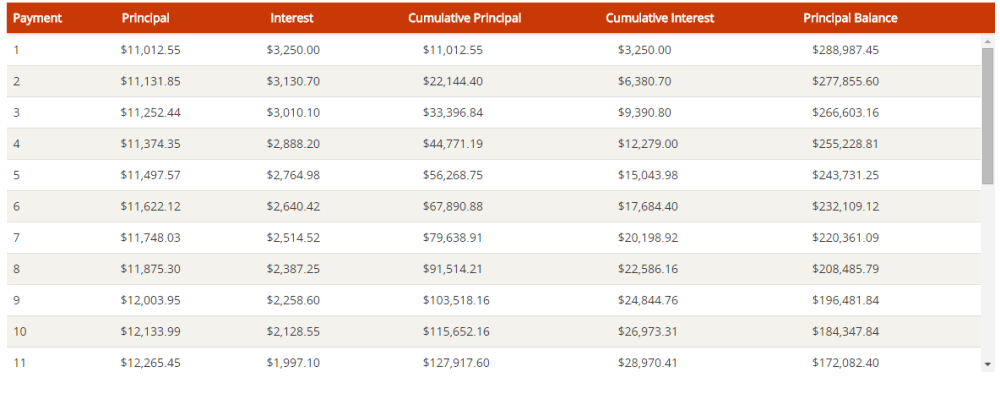
Task: Select the Payment column header
Action: [37, 18]
